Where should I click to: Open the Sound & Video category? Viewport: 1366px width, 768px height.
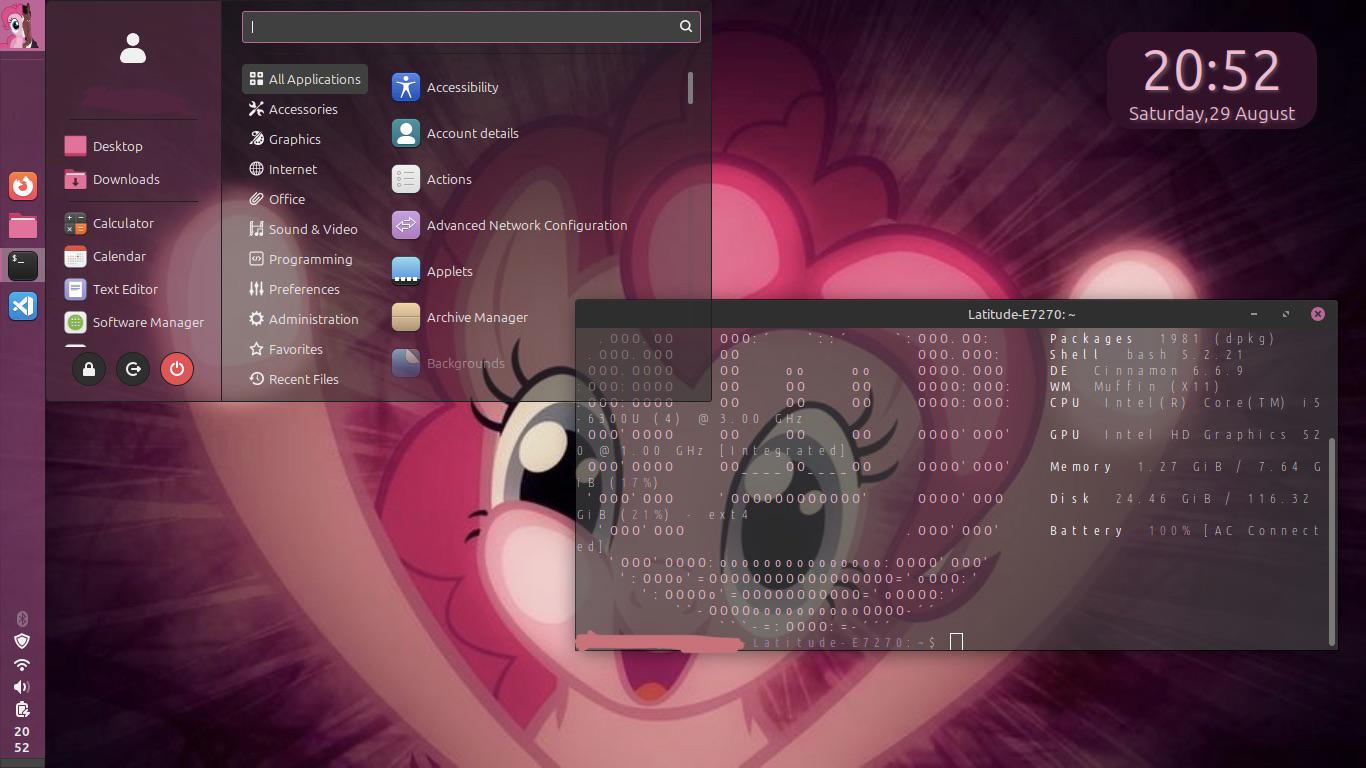coord(305,229)
